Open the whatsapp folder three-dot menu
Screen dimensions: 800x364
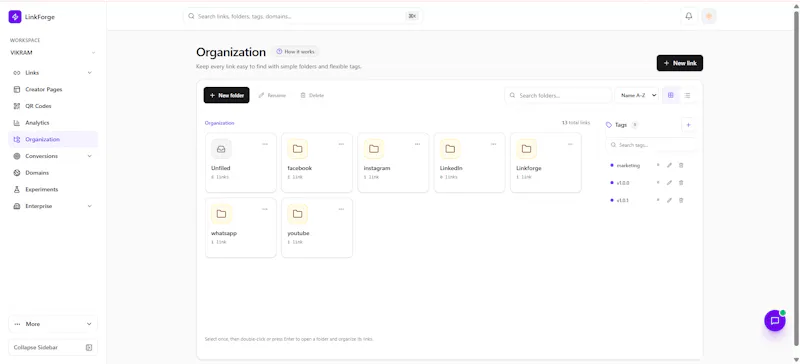tap(265, 209)
